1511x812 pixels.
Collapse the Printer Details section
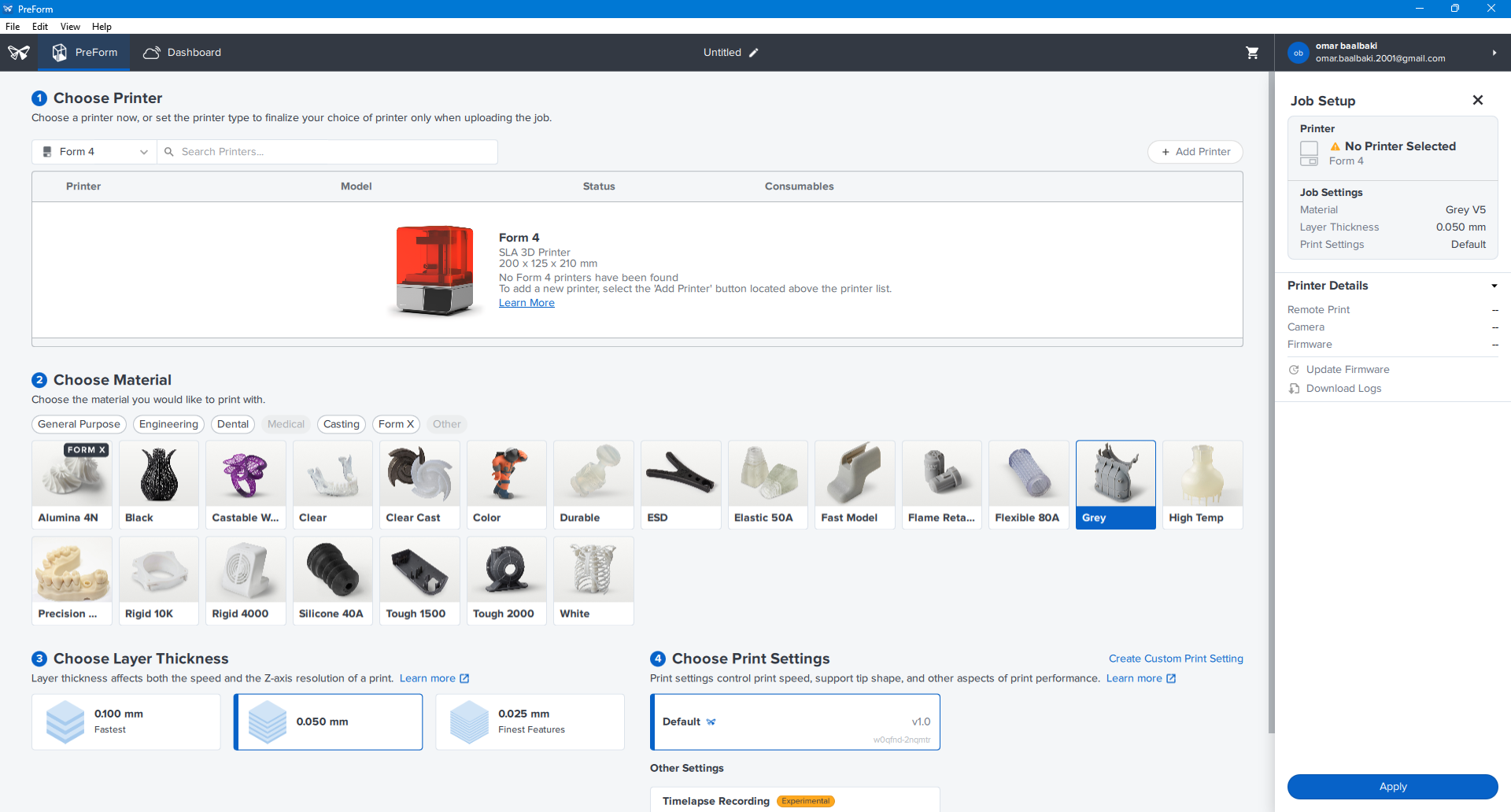(x=1494, y=286)
